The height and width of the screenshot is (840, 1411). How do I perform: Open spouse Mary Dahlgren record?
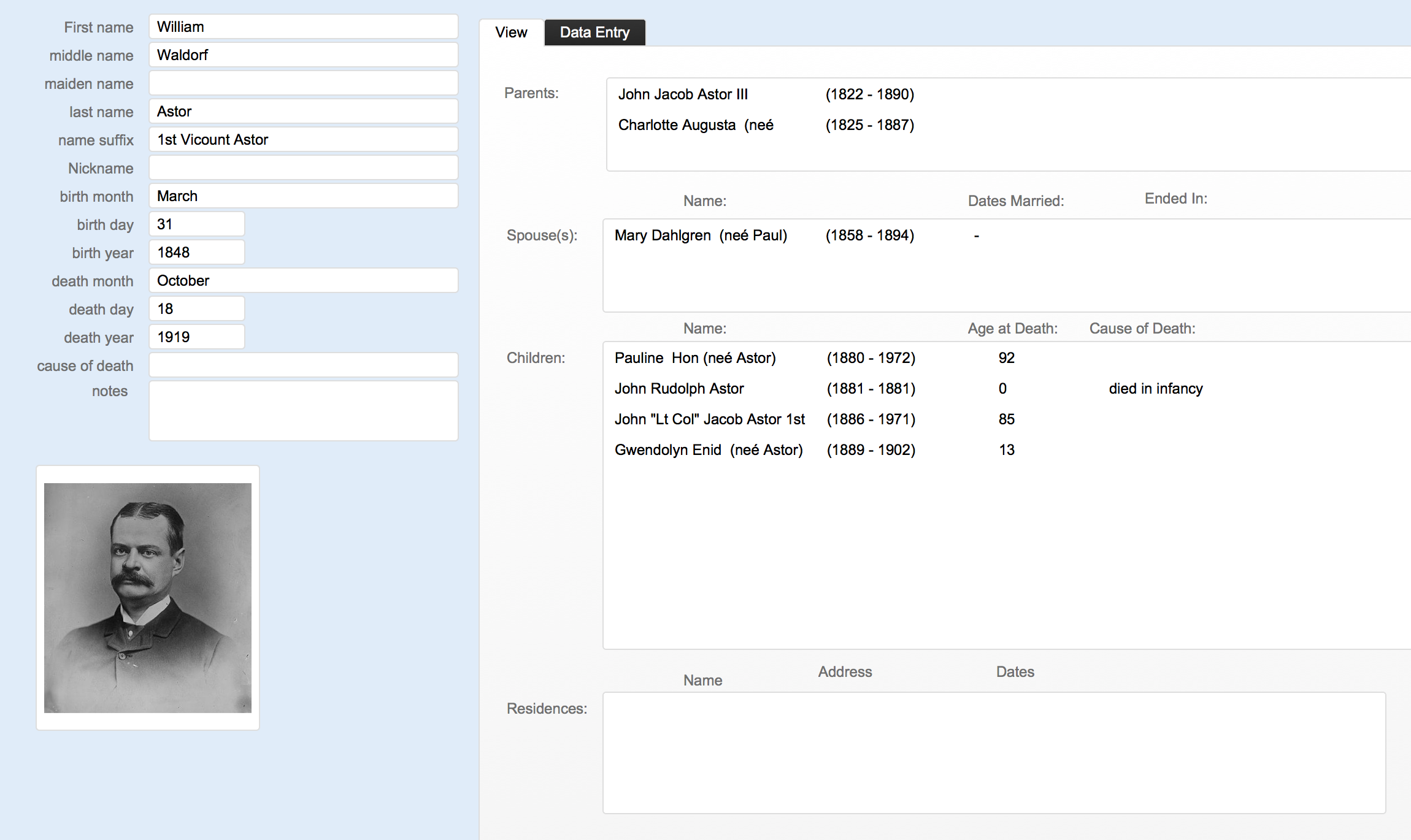pos(700,235)
